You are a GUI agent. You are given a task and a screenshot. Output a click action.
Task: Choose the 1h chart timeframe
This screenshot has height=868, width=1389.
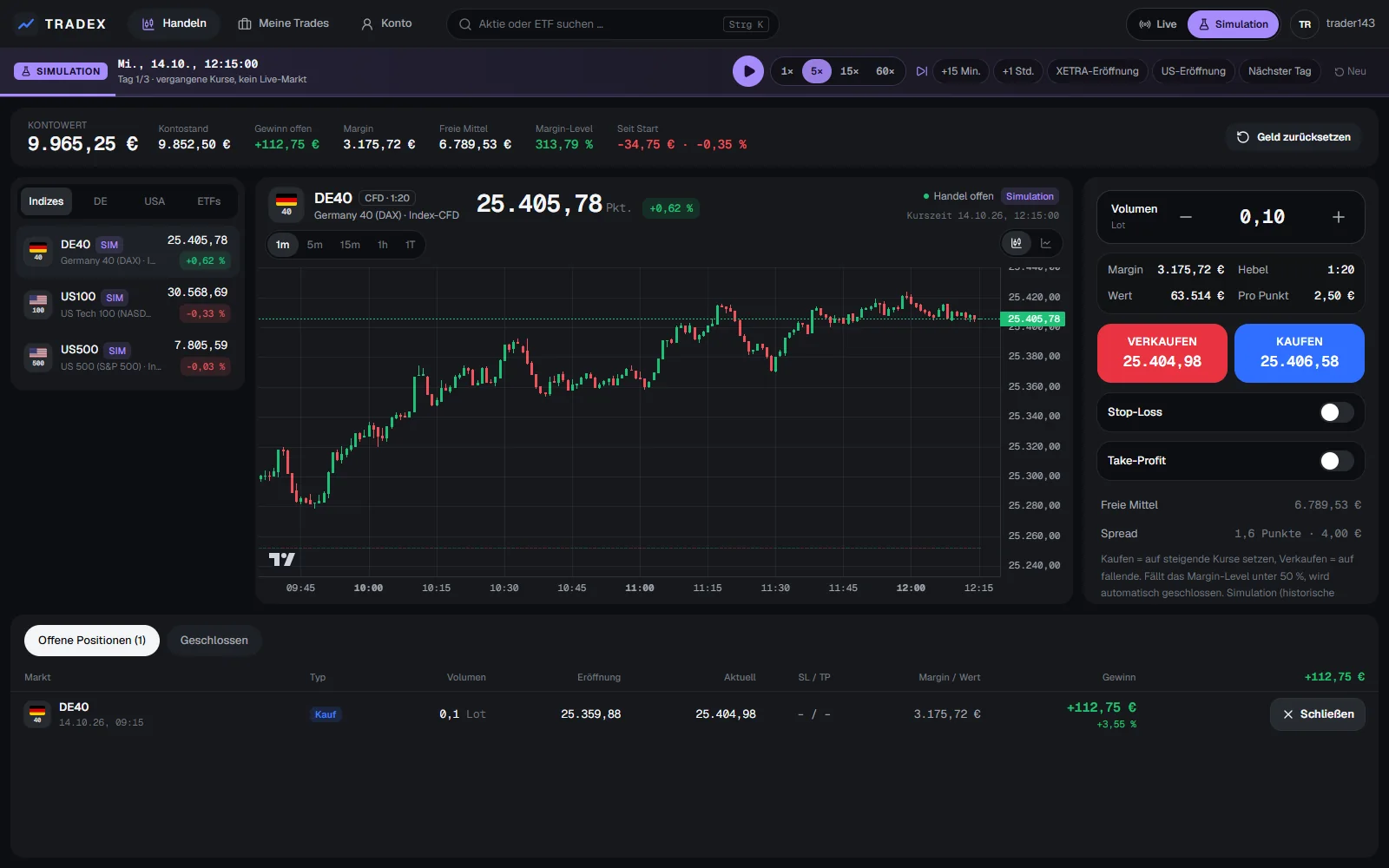coord(383,245)
